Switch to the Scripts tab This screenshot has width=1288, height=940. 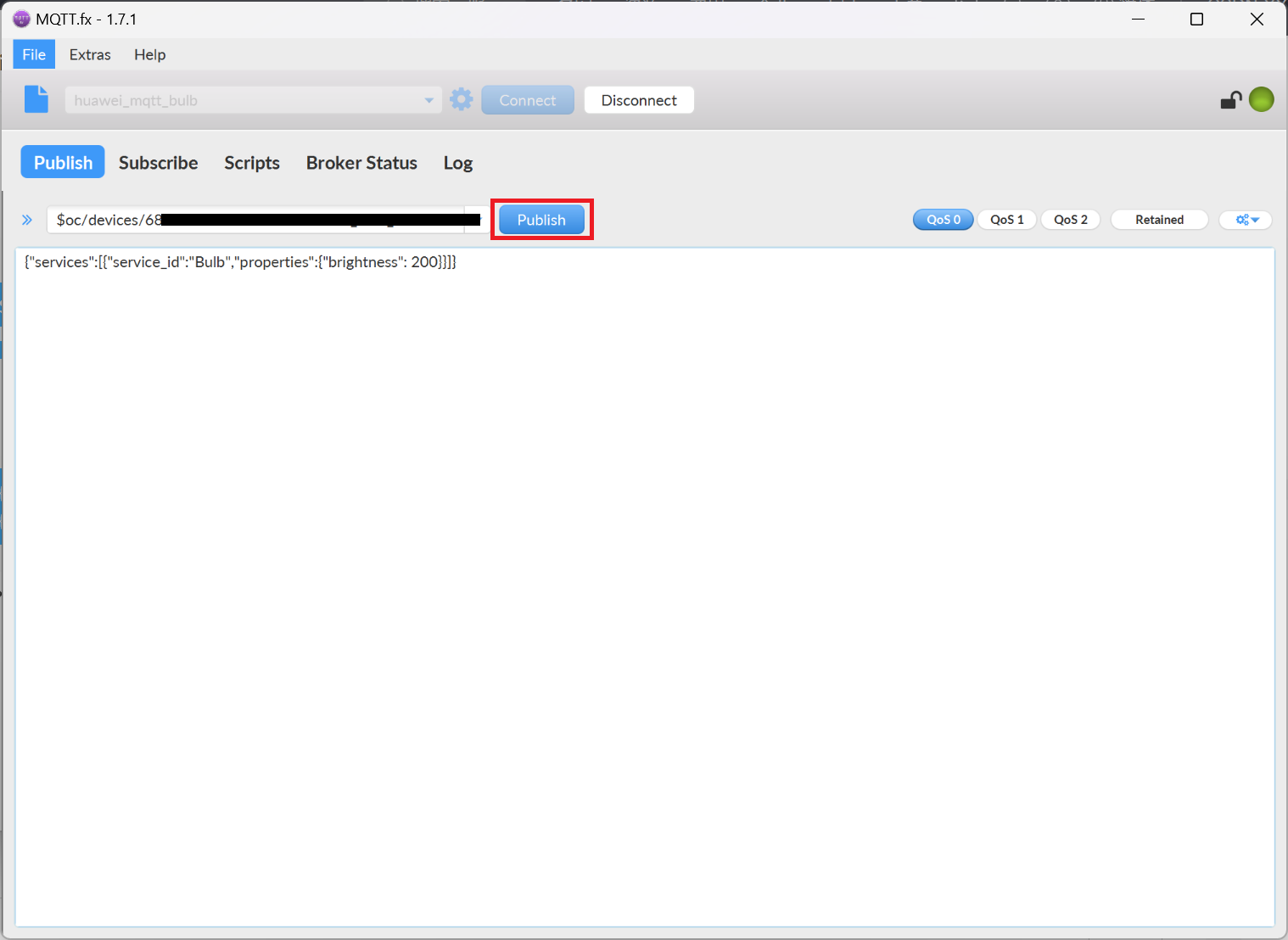pos(252,162)
